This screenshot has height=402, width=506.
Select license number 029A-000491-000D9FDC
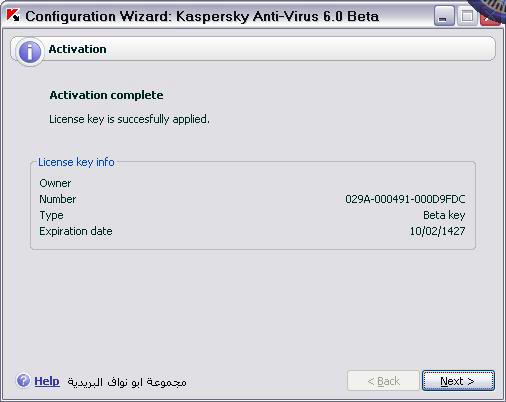tap(405, 199)
